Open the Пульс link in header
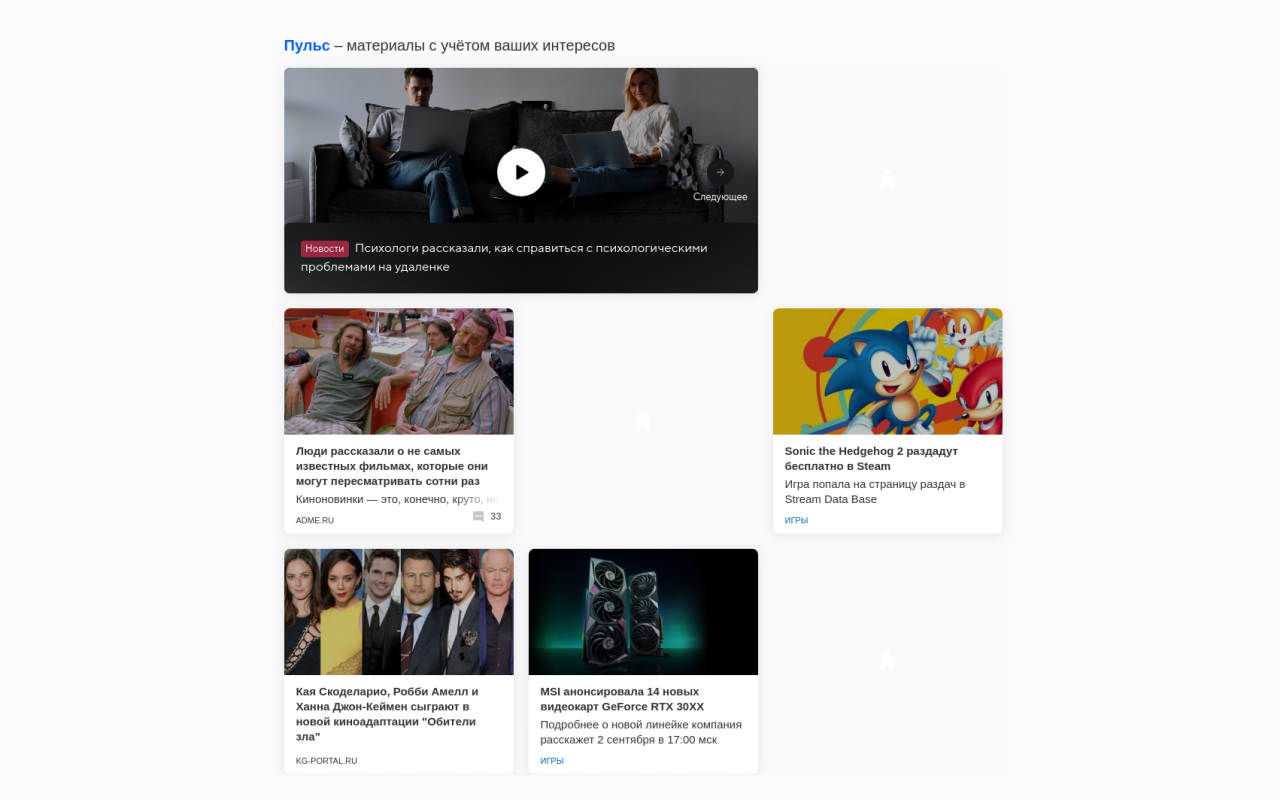 (x=306, y=46)
